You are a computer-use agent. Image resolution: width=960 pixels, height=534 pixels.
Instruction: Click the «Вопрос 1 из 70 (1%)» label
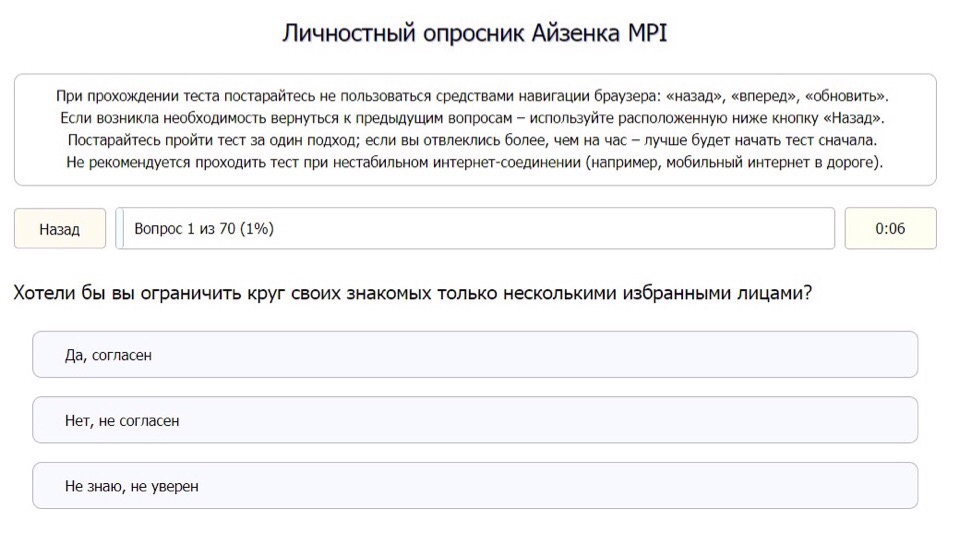coord(204,229)
